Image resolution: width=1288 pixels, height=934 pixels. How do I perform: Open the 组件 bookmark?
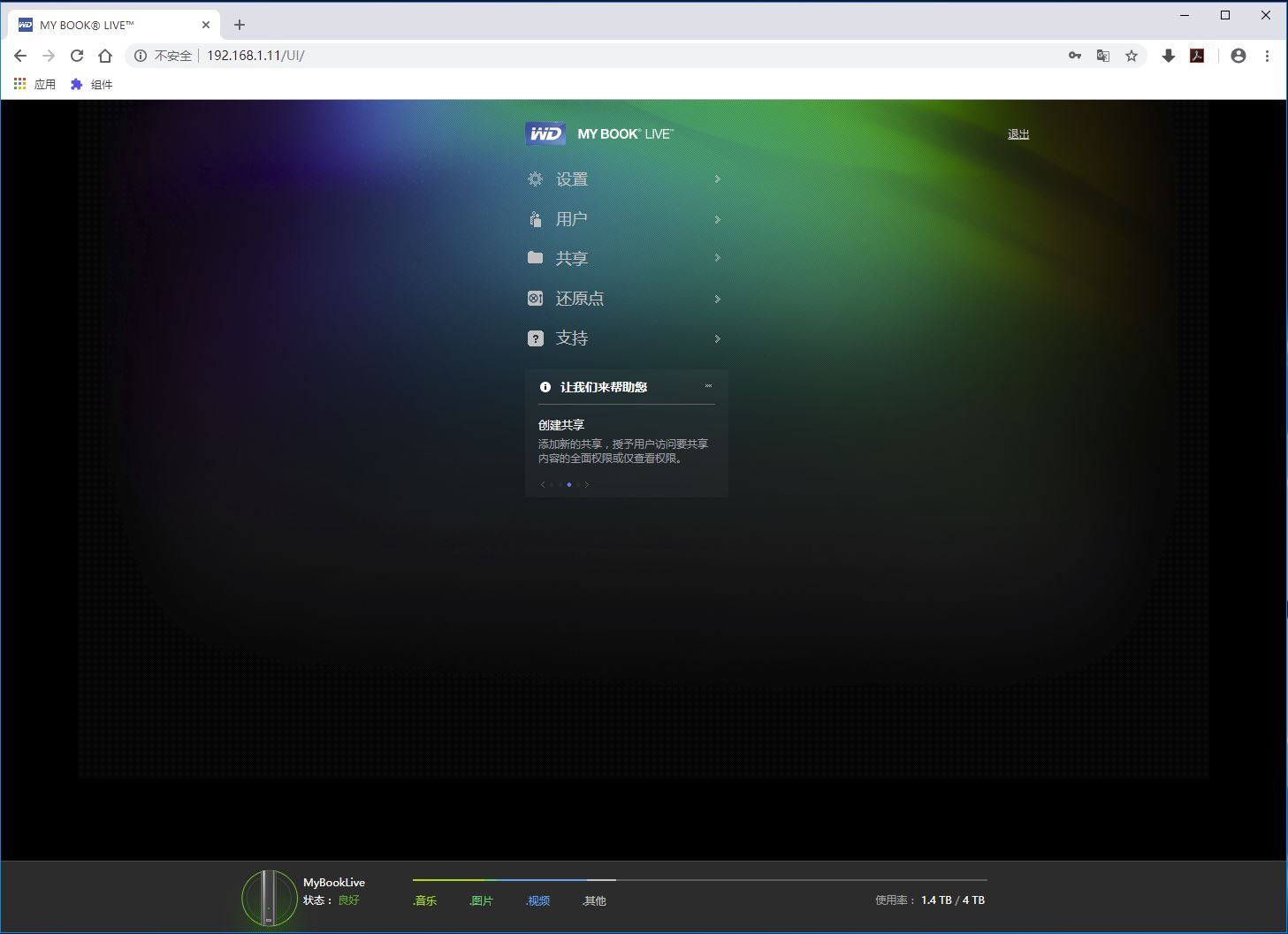92,84
